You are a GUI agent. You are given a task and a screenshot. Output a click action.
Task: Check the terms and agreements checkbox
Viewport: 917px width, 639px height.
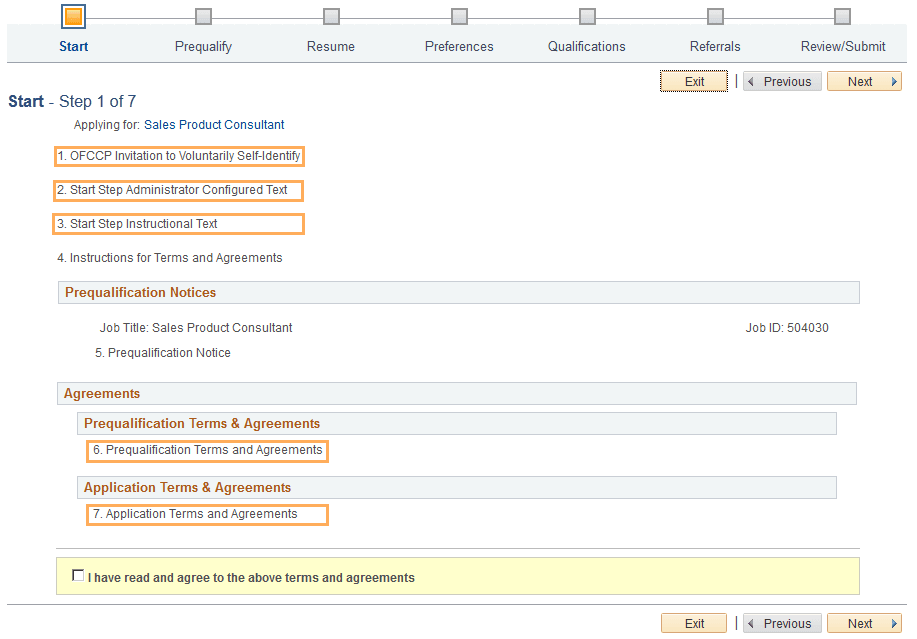coord(78,575)
